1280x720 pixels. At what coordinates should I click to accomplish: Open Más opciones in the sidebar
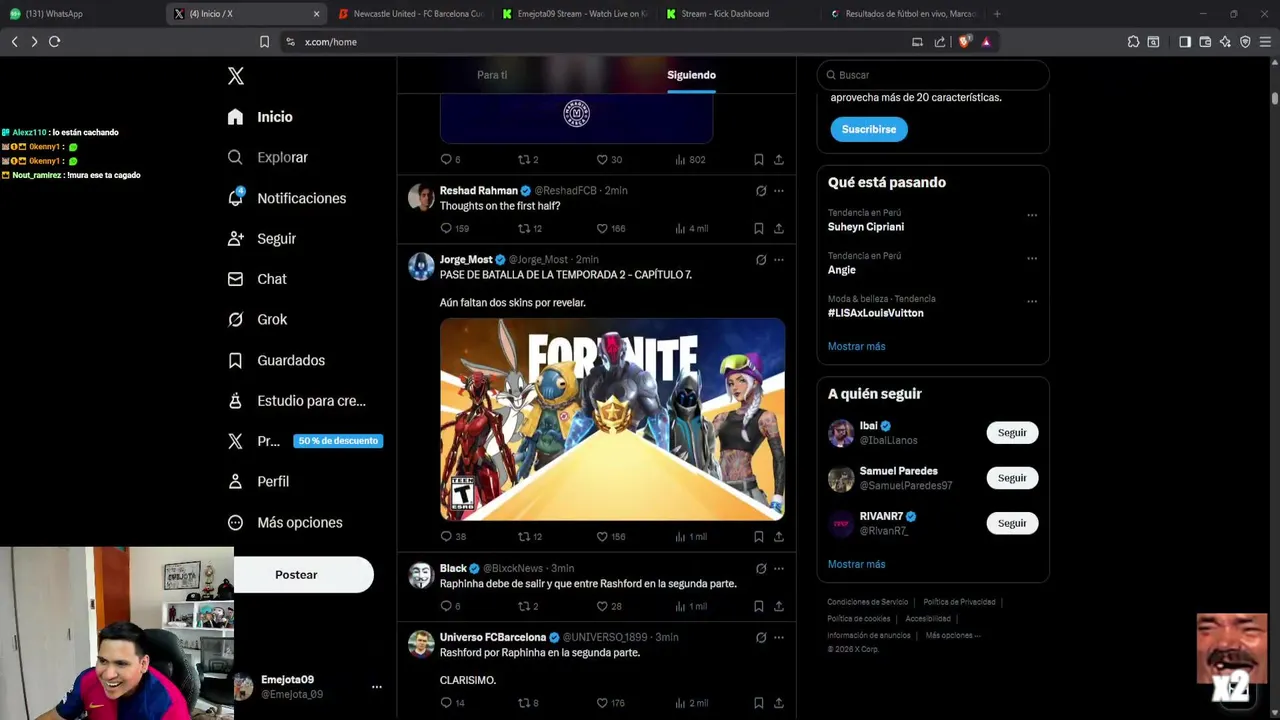[285, 522]
